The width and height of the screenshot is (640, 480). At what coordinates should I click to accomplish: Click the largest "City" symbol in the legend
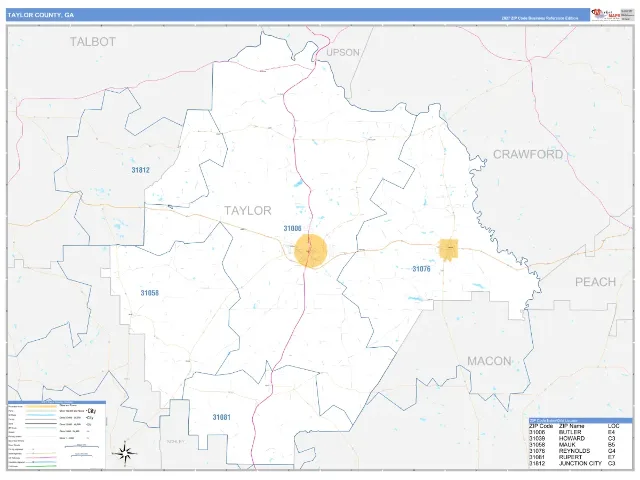point(91,411)
